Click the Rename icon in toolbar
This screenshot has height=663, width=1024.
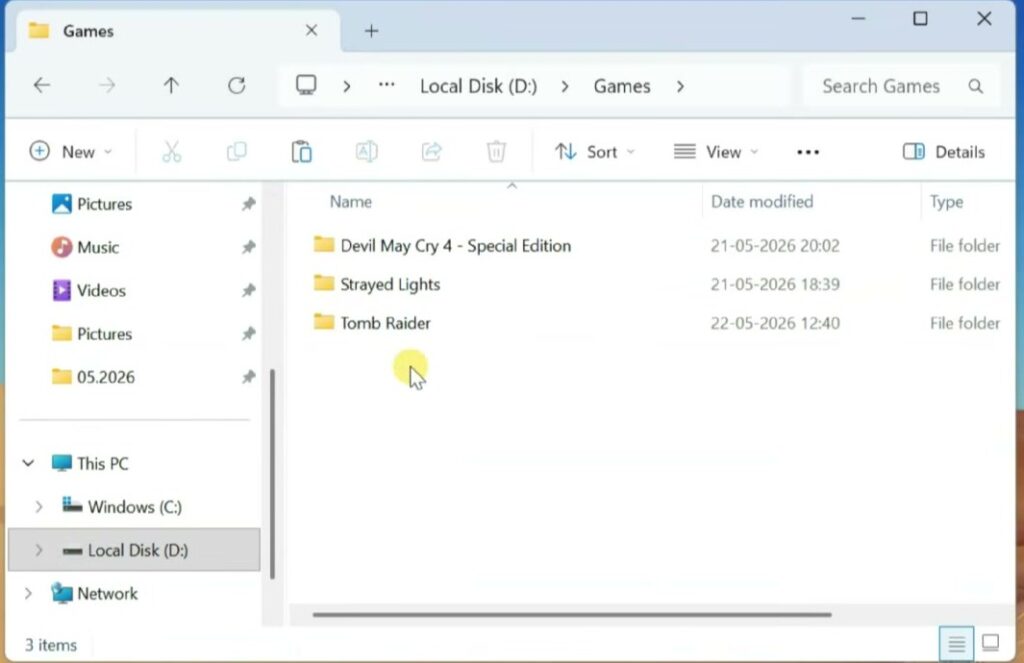[x=366, y=152]
